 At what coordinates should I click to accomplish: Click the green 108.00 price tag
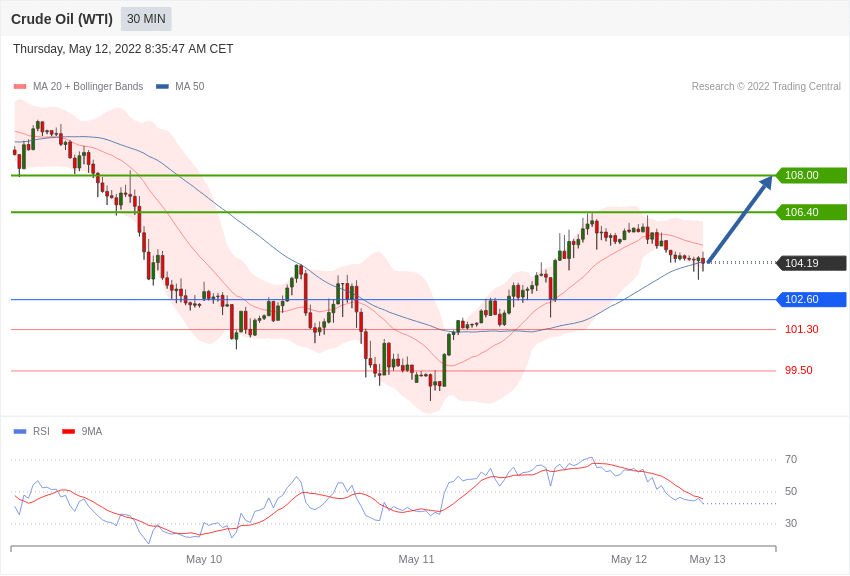coord(811,175)
